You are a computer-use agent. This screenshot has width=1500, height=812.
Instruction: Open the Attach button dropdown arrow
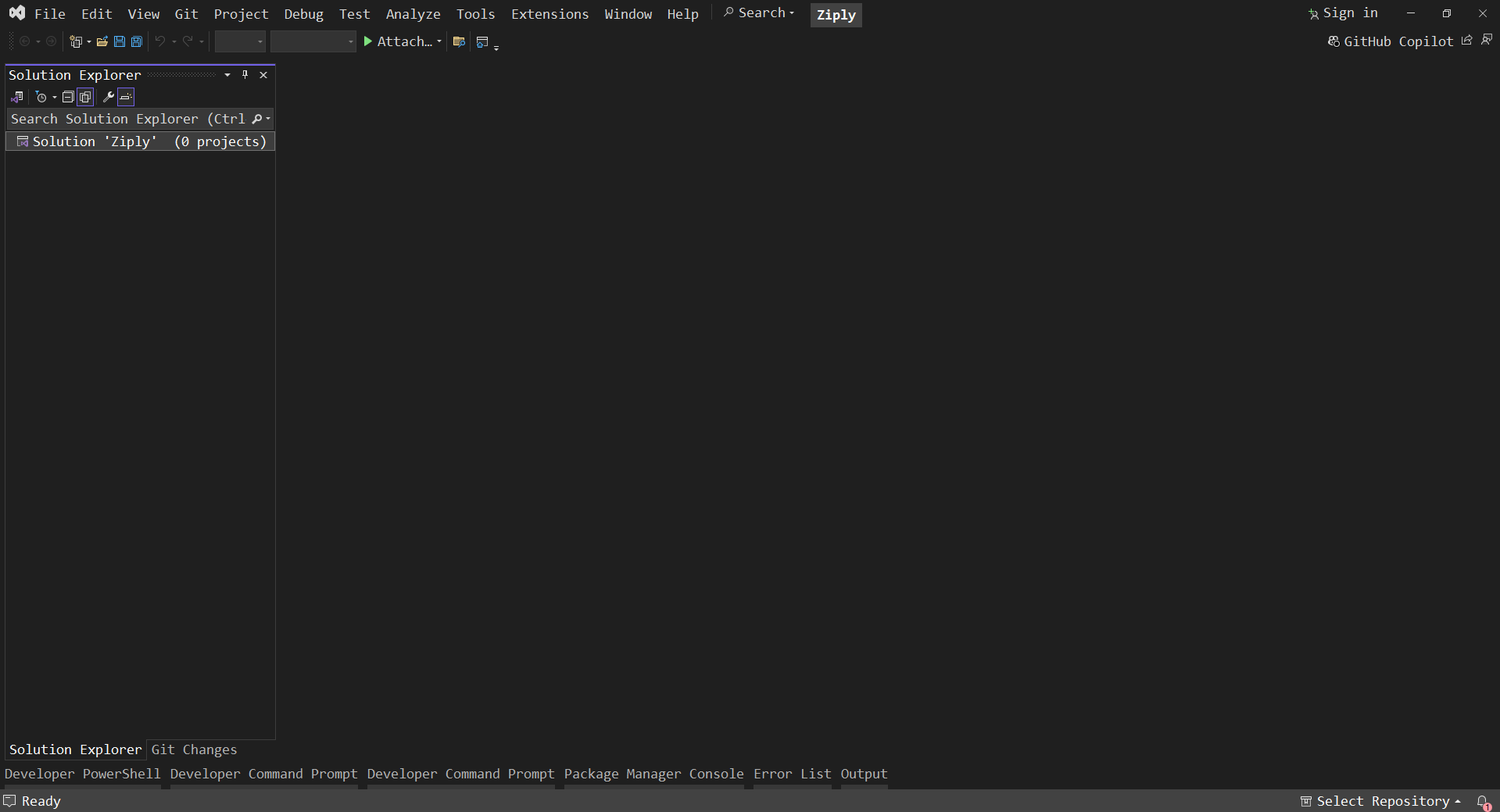[x=439, y=41]
